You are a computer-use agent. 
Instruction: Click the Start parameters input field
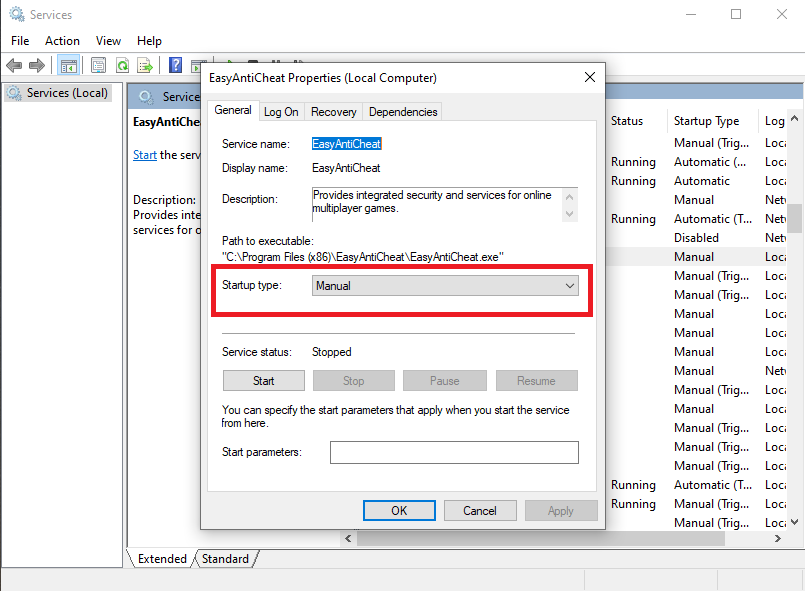pyautogui.click(x=454, y=452)
